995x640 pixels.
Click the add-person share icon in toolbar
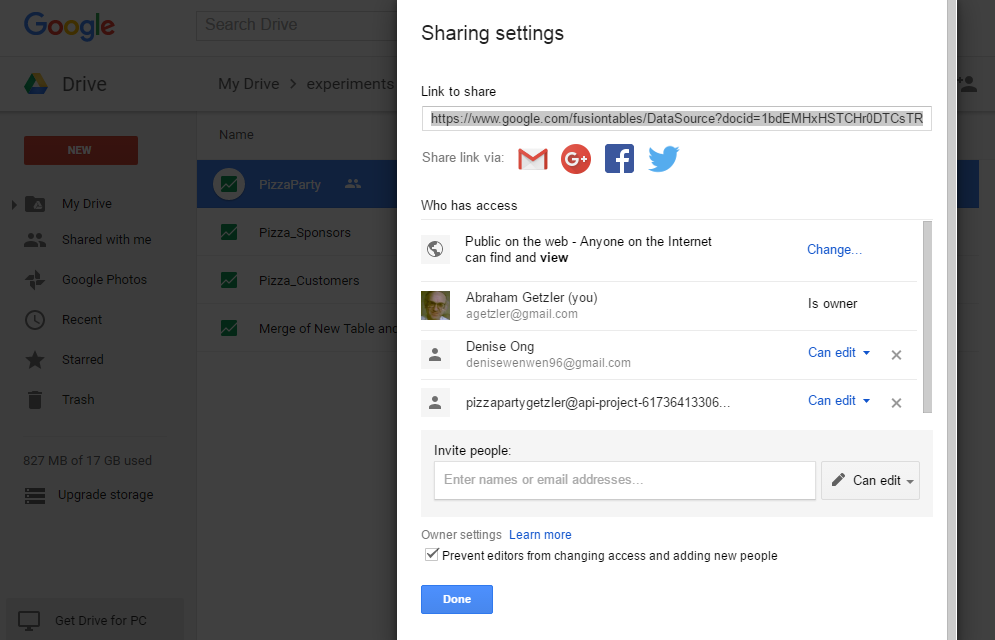click(x=967, y=84)
